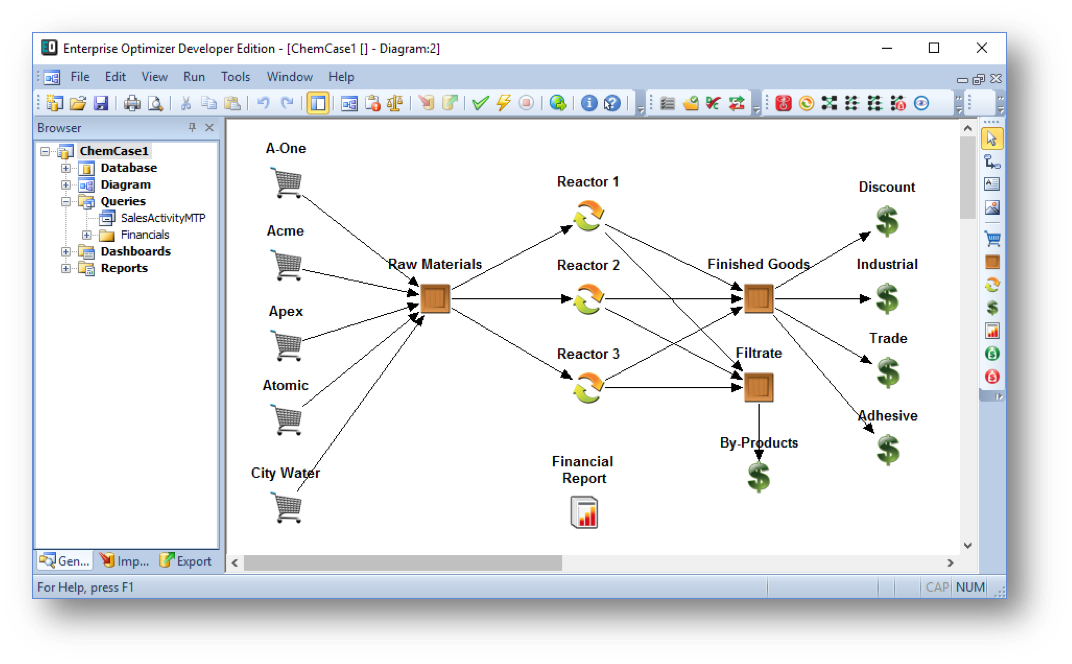The width and height of the screenshot is (1072, 664).
Task: Expand the Database tree item
Action: [x=65, y=167]
